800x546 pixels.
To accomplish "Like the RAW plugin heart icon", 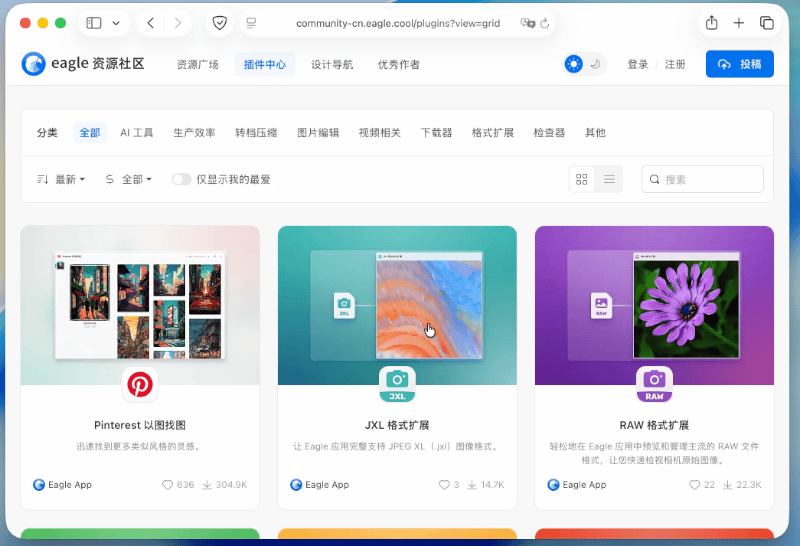I will coord(694,485).
